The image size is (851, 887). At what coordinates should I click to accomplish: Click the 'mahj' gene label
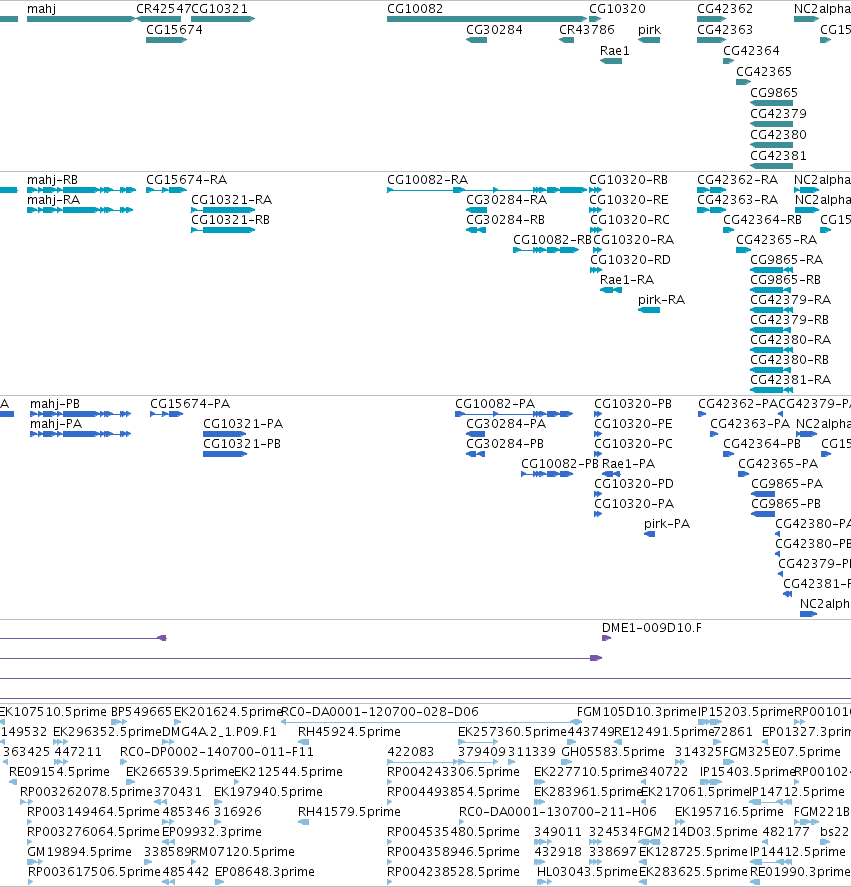[41, 8]
